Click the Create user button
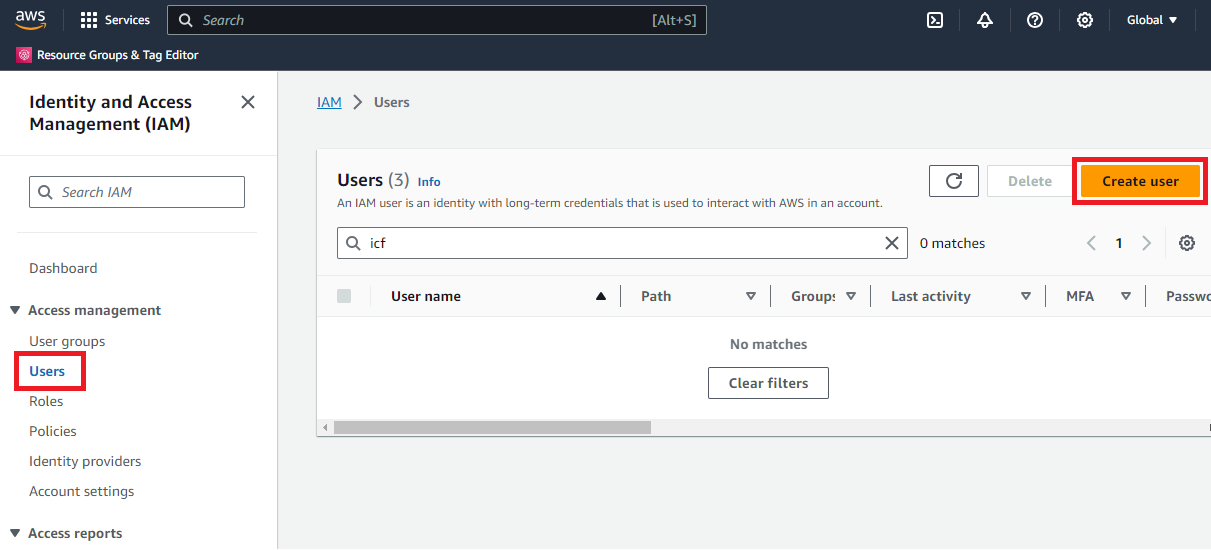 point(1140,181)
